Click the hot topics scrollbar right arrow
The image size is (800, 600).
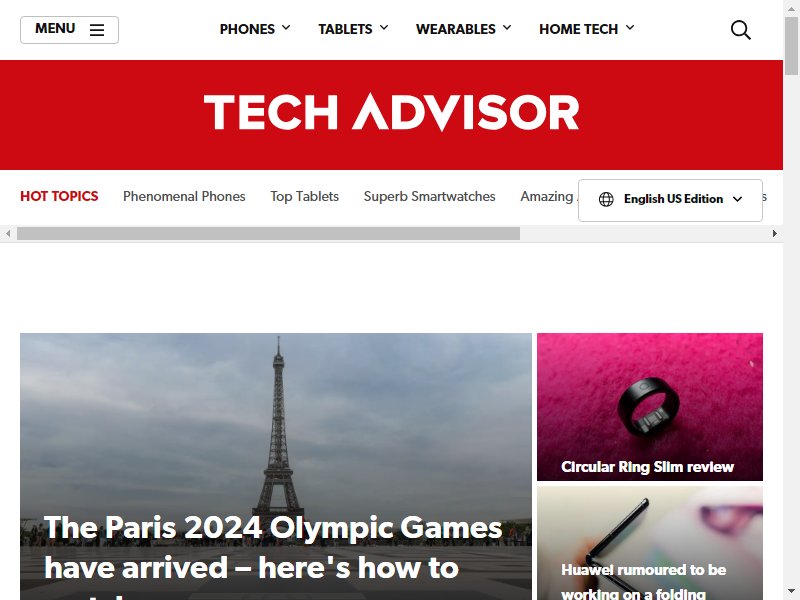pyautogui.click(x=774, y=234)
